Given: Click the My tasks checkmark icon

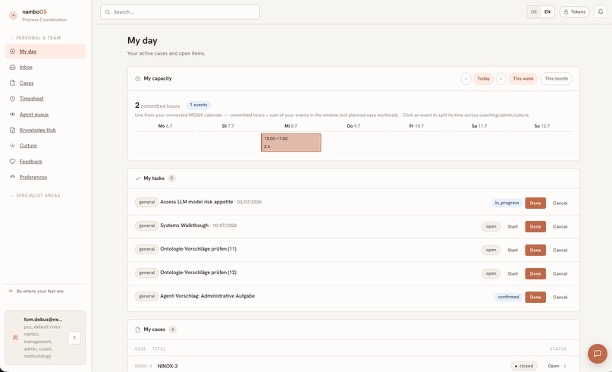Looking at the screenshot, I should pos(137,178).
